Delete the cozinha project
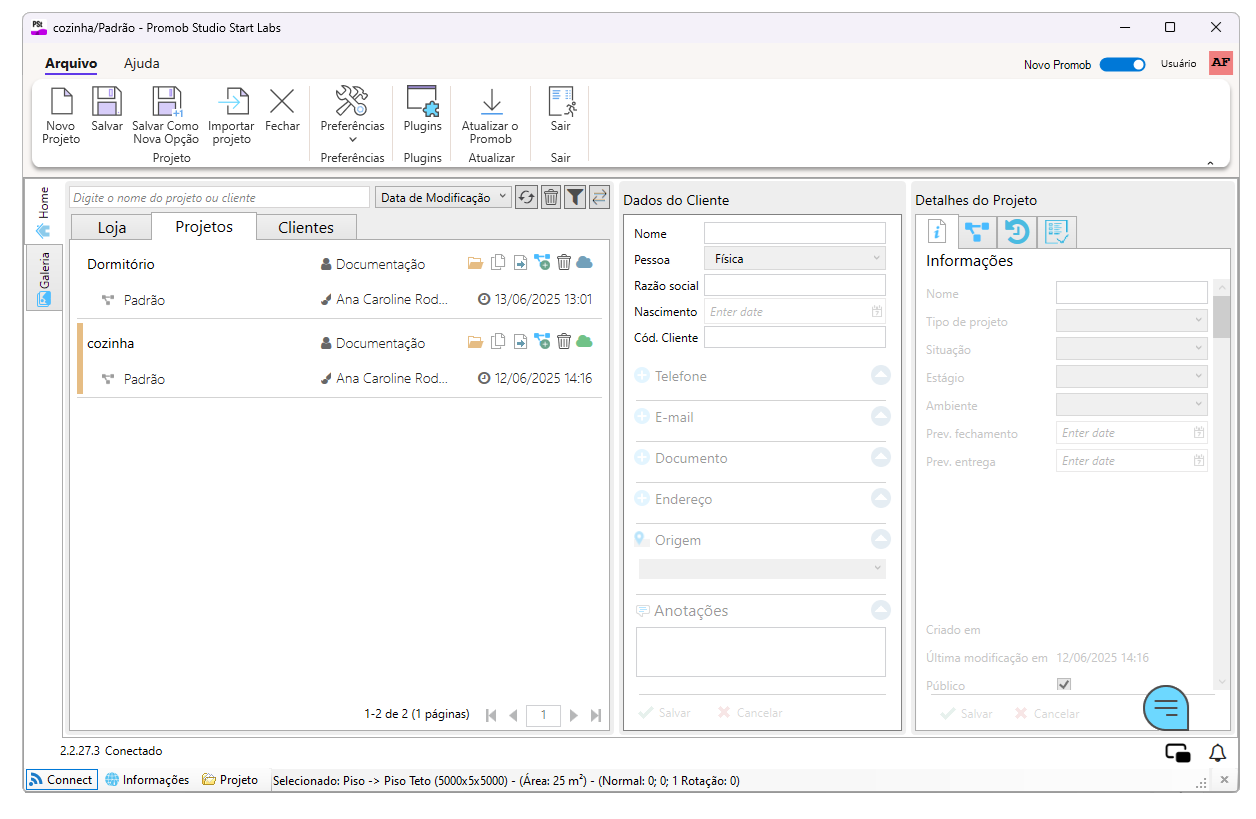The height and width of the screenshot is (819, 1256). coord(564,342)
